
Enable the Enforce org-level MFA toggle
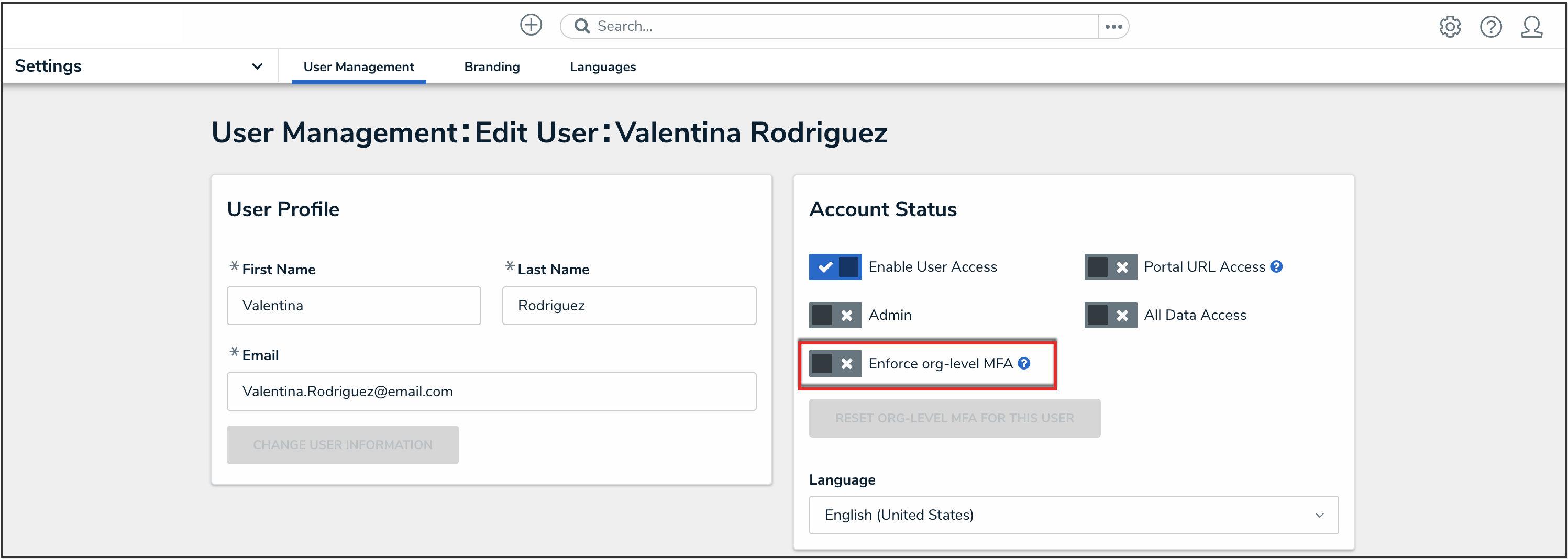[834, 364]
